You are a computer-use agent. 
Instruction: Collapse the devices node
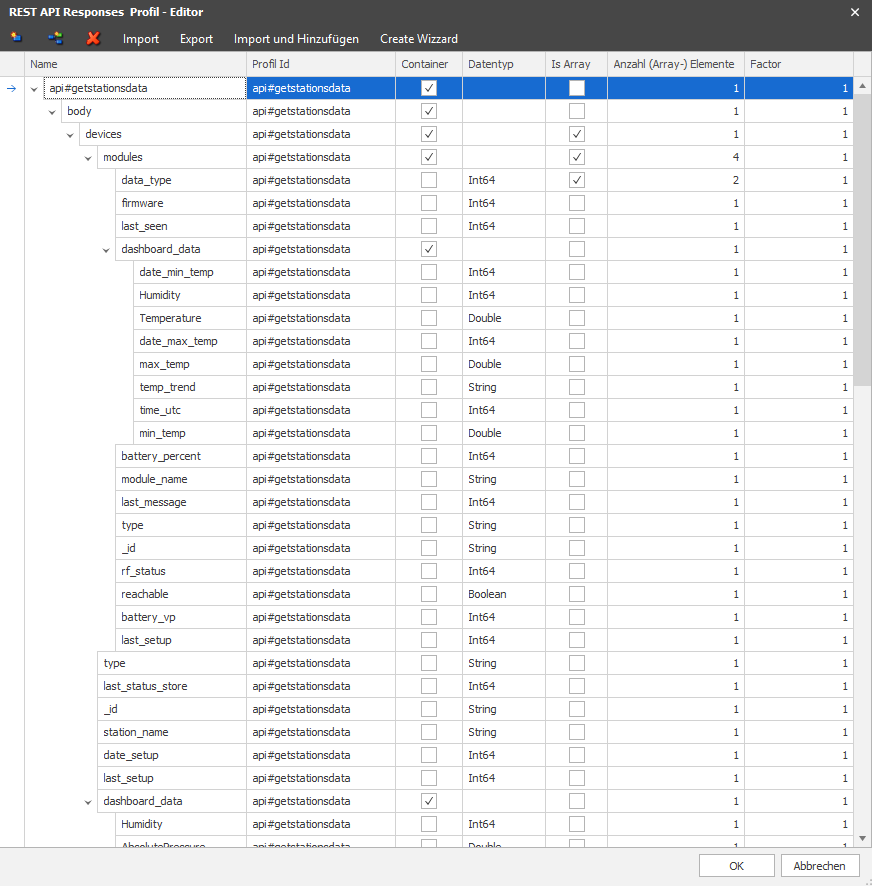pyautogui.click(x=70, y=135)
